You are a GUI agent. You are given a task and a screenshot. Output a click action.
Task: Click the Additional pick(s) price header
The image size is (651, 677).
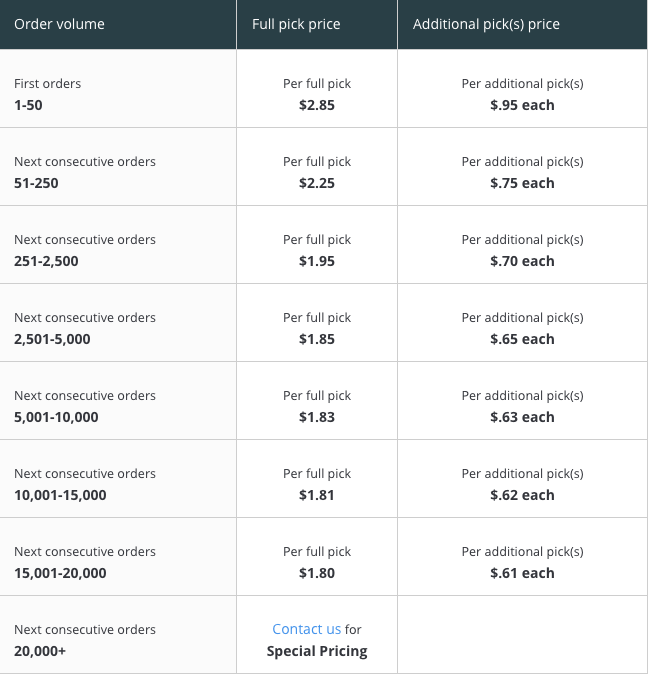coord(522,24)
